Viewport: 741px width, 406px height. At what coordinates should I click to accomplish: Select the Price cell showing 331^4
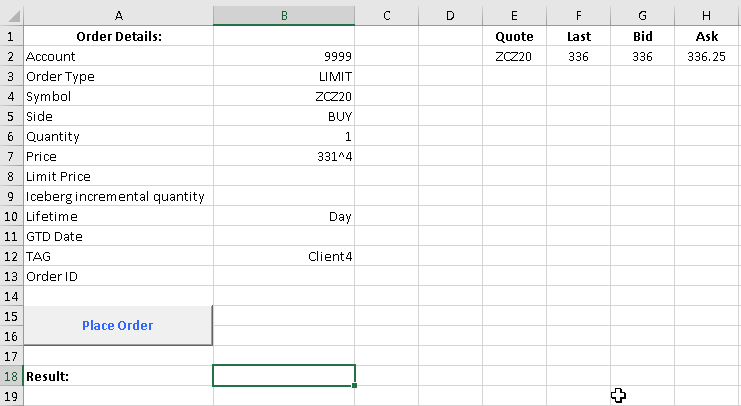[x=284, y=157]
